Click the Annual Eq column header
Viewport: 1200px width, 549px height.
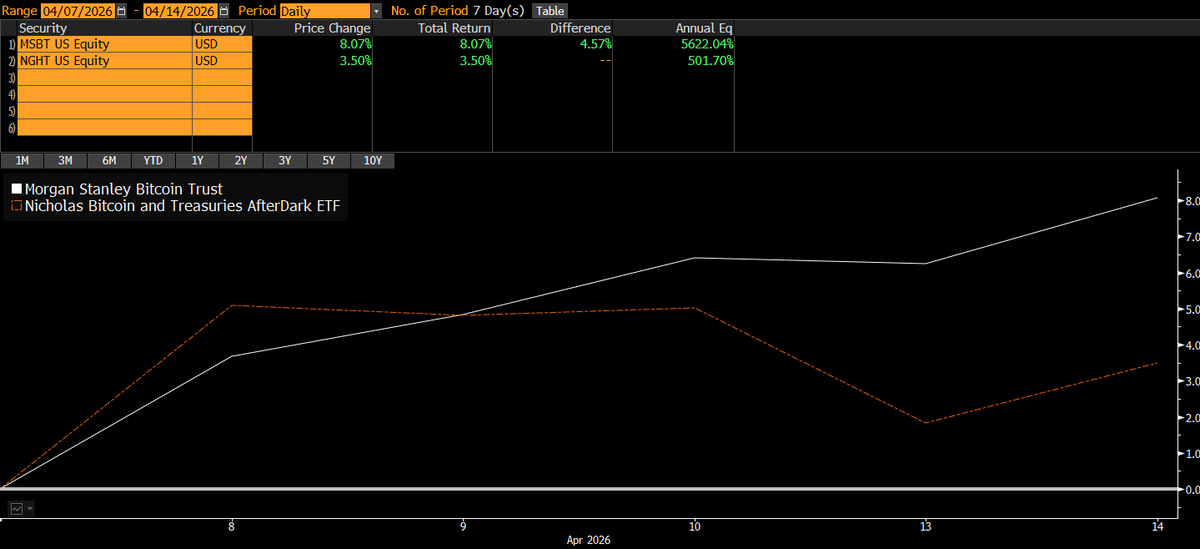(704, 28)
